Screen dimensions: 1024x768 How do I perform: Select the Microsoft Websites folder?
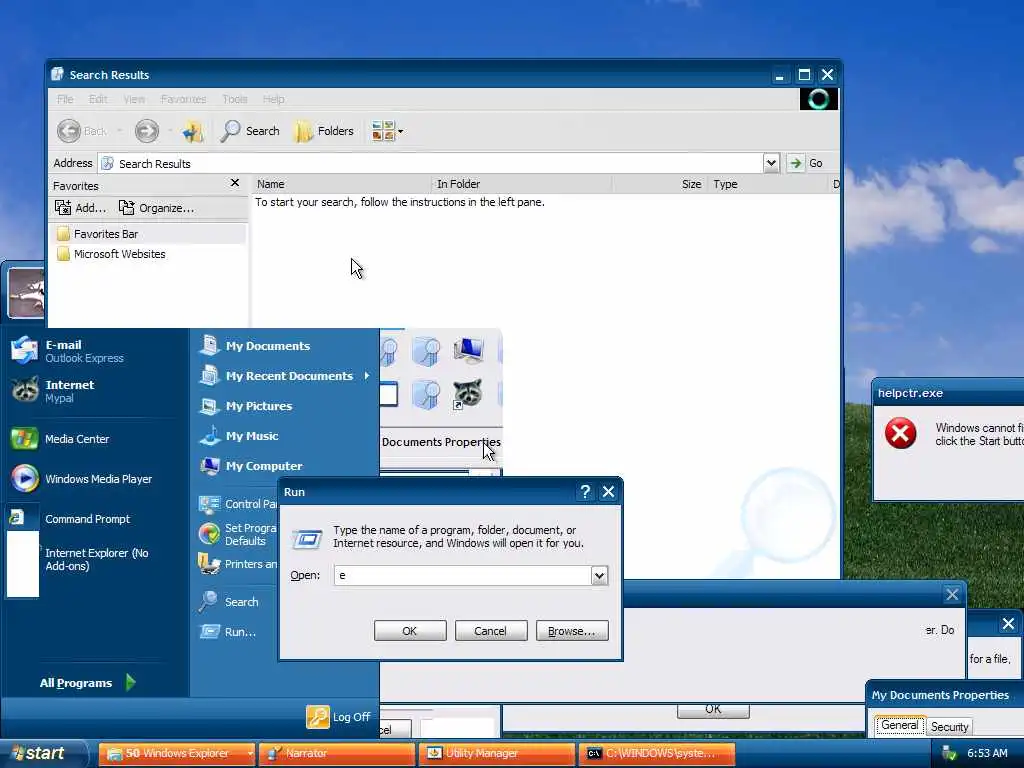111,254
